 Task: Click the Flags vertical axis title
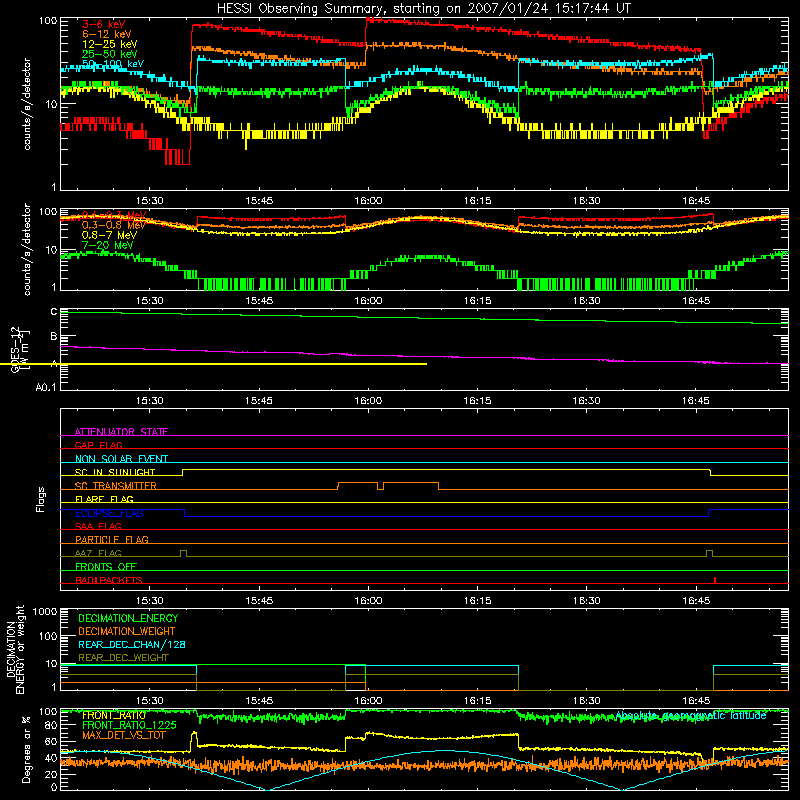click(x=40, y=499)
